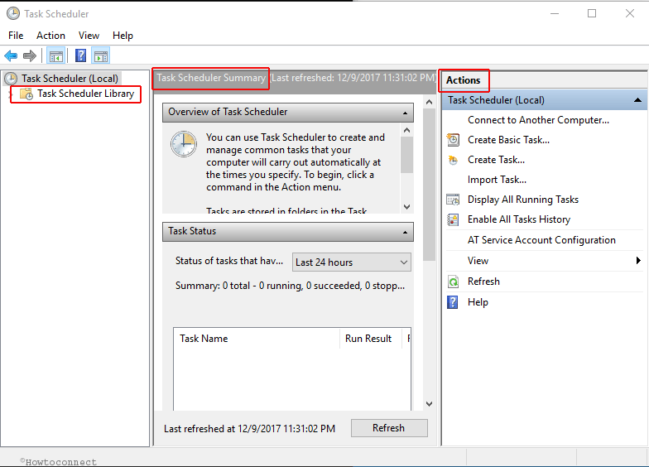Click Display All Running Tasks icon
The image size is (649, 467).
click(x=453, y=200)
